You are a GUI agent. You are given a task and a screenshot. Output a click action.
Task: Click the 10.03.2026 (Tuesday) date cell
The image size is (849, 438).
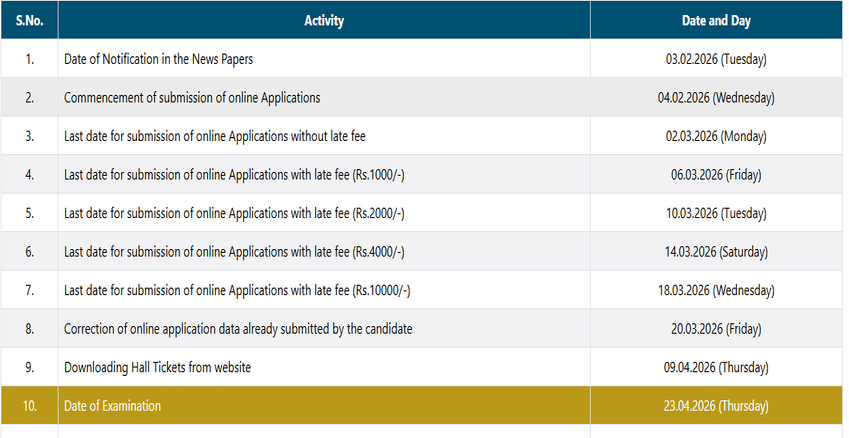tap(715, 213)
